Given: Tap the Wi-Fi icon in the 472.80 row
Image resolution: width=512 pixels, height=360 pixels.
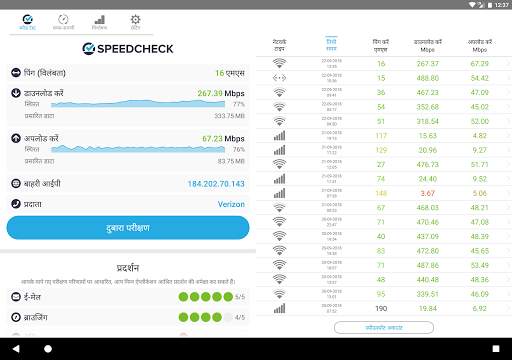Looking at the screenshot, I should [279, 251].
